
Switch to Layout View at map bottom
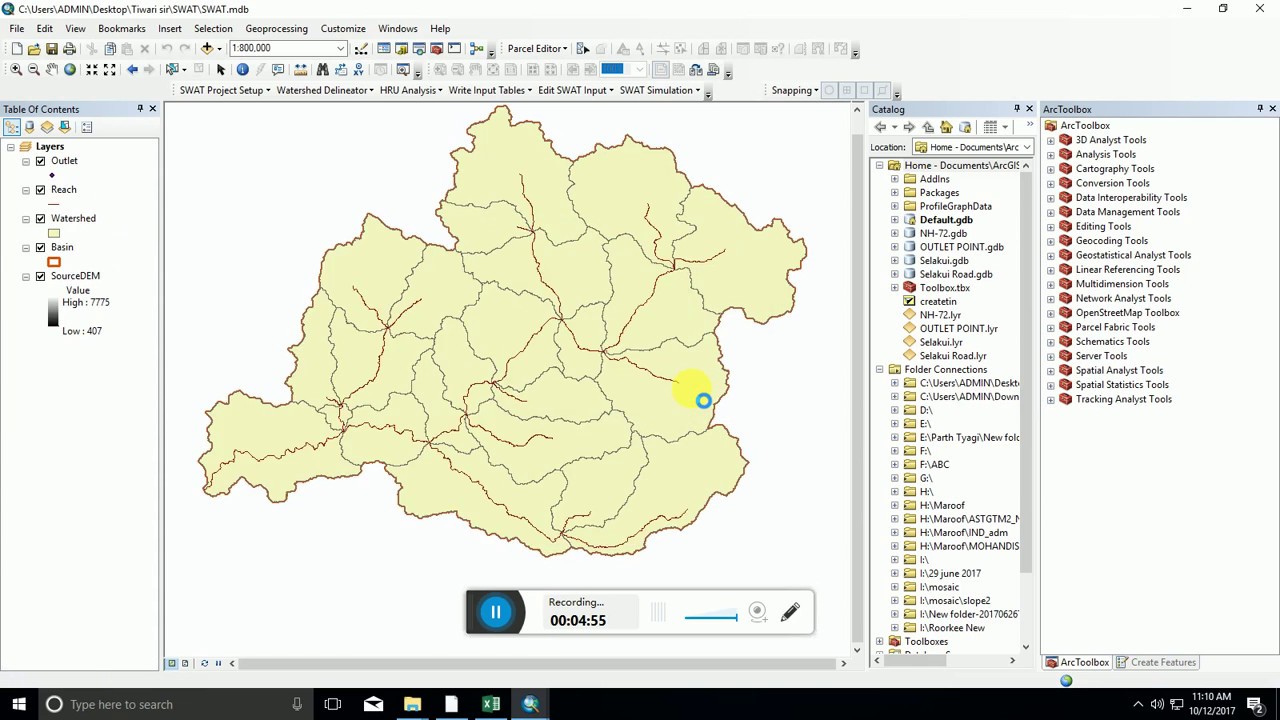(x=185, y=663)
